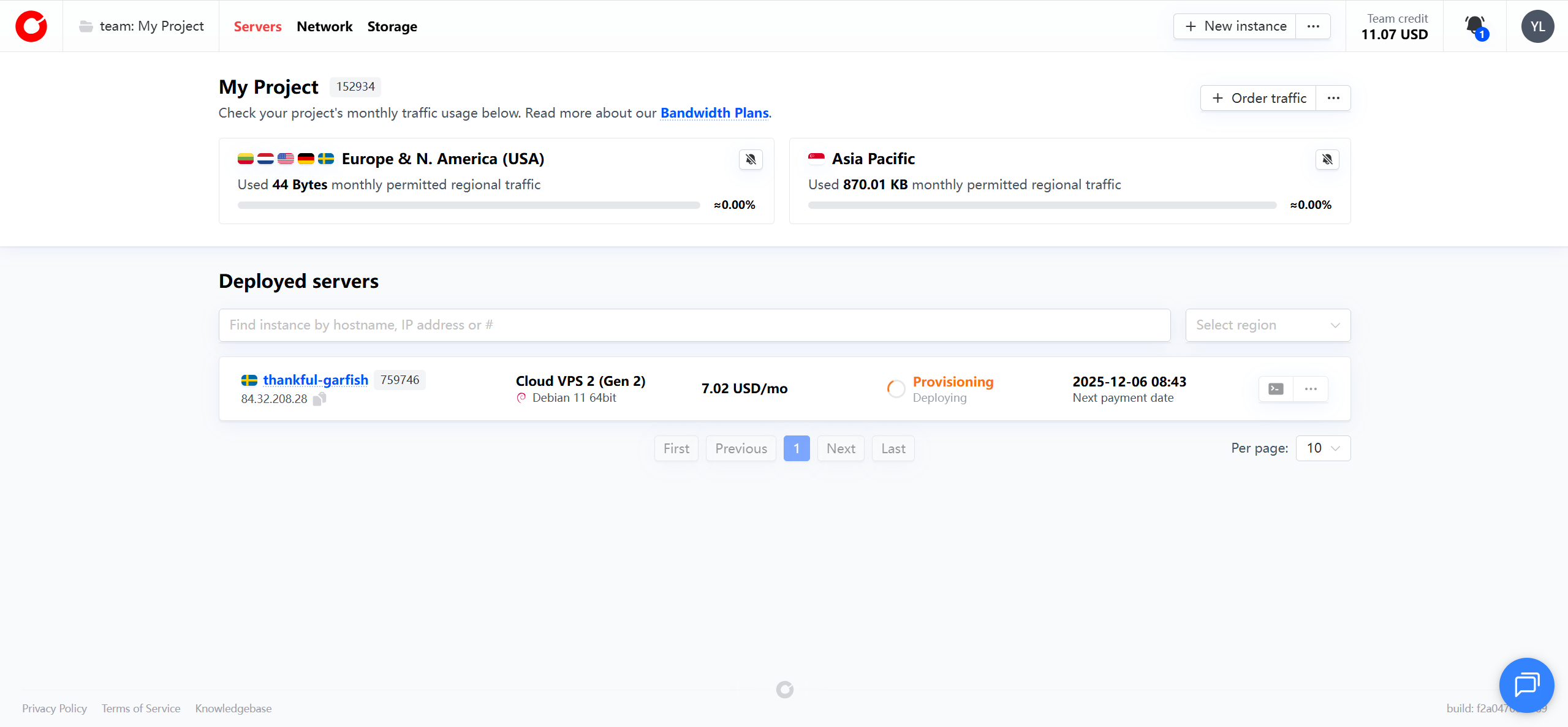Open the Bandwidth Plans link
The image size is (1568, 727).
click(714, 113)
